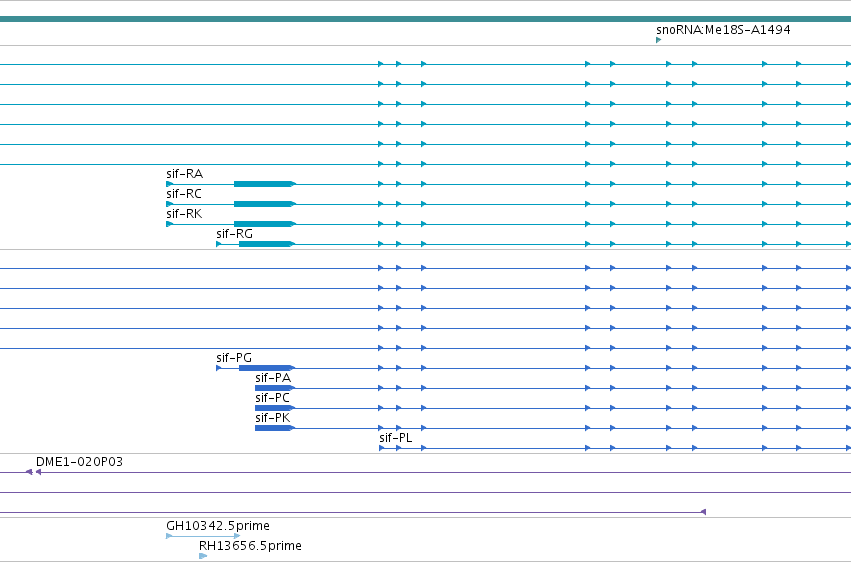This screenshot has width=851, height=562.
Task: Select the sif-RG transcript start arrow
Action: click(219, 244)
